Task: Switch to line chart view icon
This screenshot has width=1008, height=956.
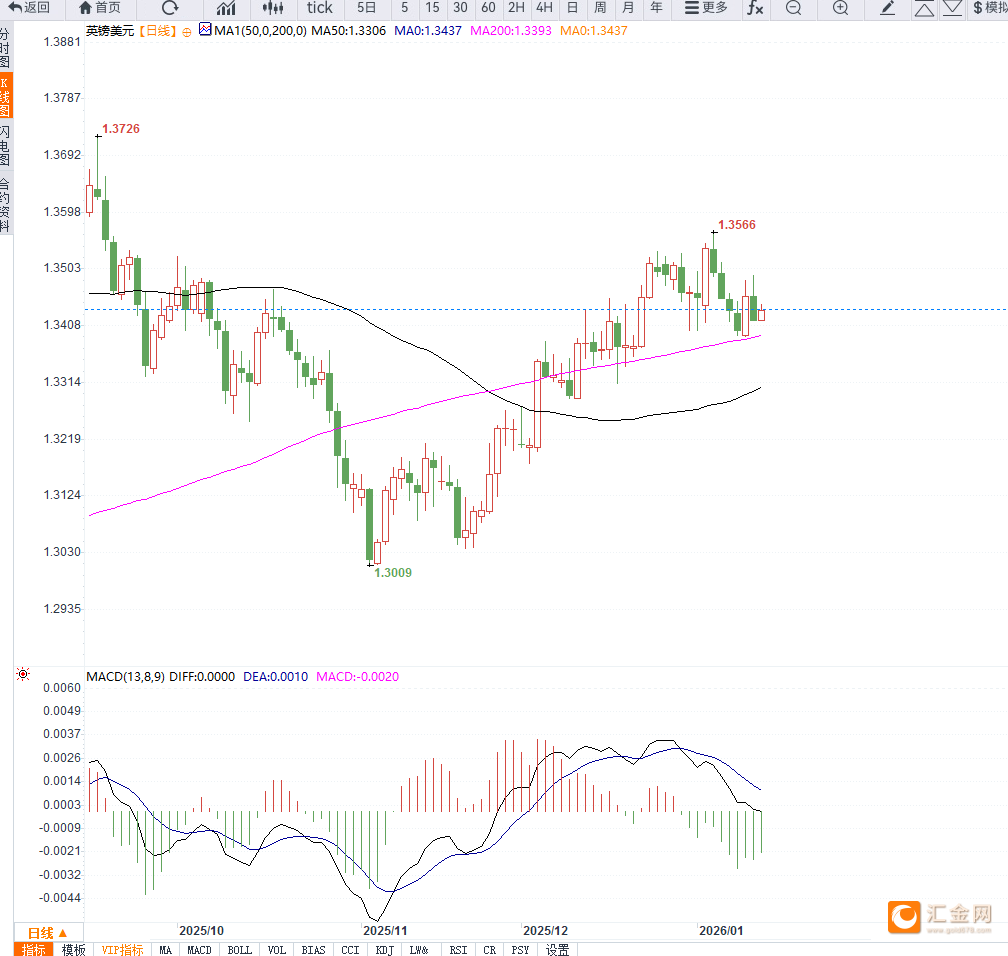Action: pos(226,8)
